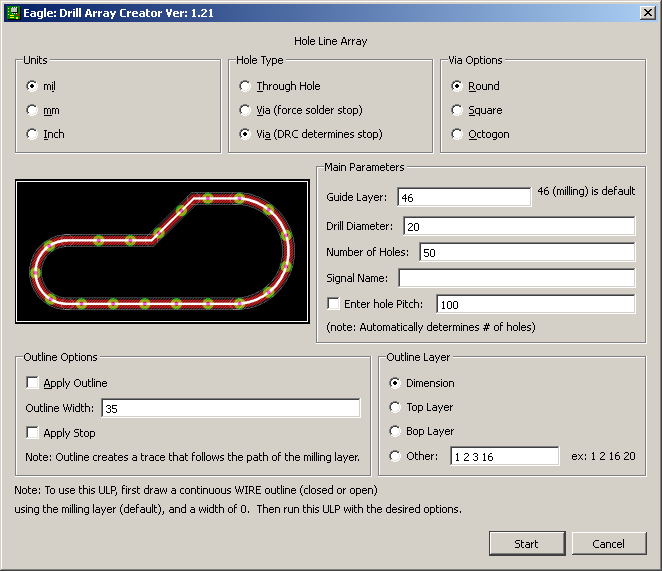
Task: Click the Start button
Action: 527,544
